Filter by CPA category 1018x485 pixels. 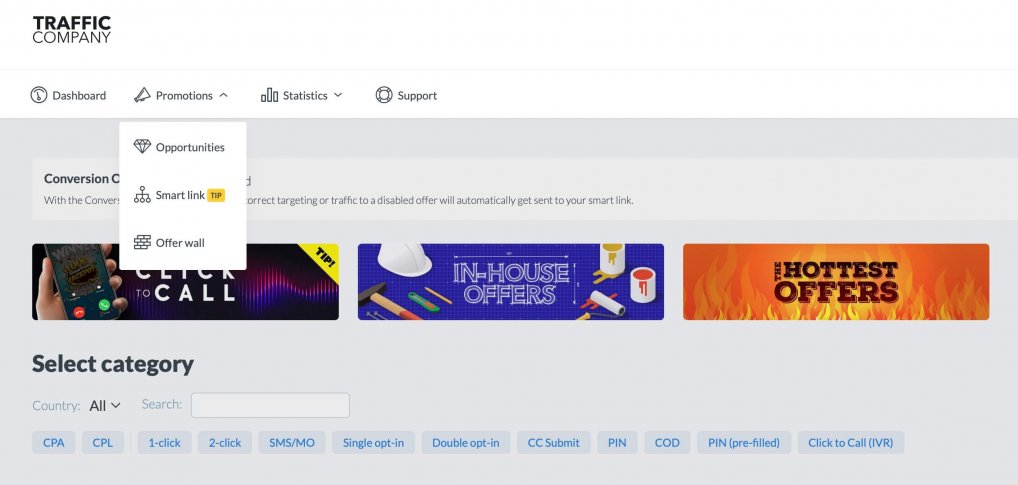[54, 443]
